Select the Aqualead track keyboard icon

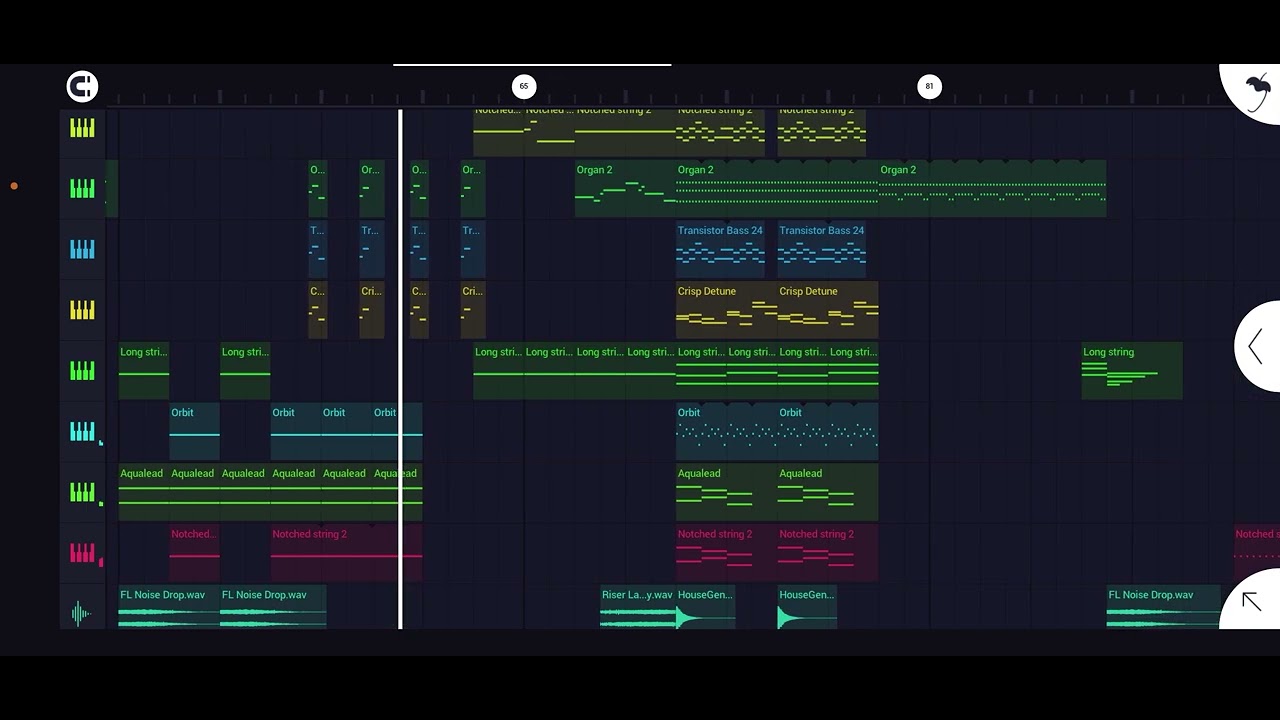[82, 492]
